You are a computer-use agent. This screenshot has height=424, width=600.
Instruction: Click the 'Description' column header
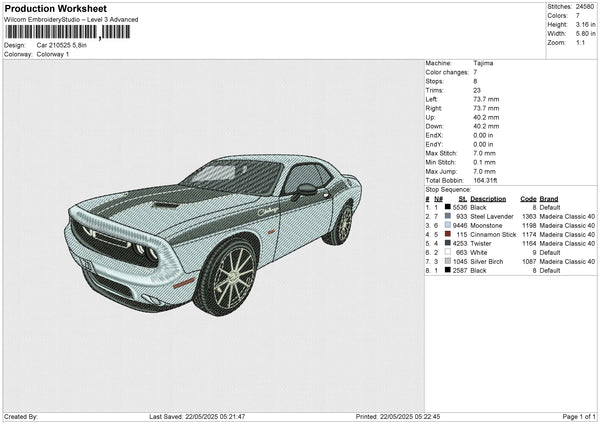(488, 199)
